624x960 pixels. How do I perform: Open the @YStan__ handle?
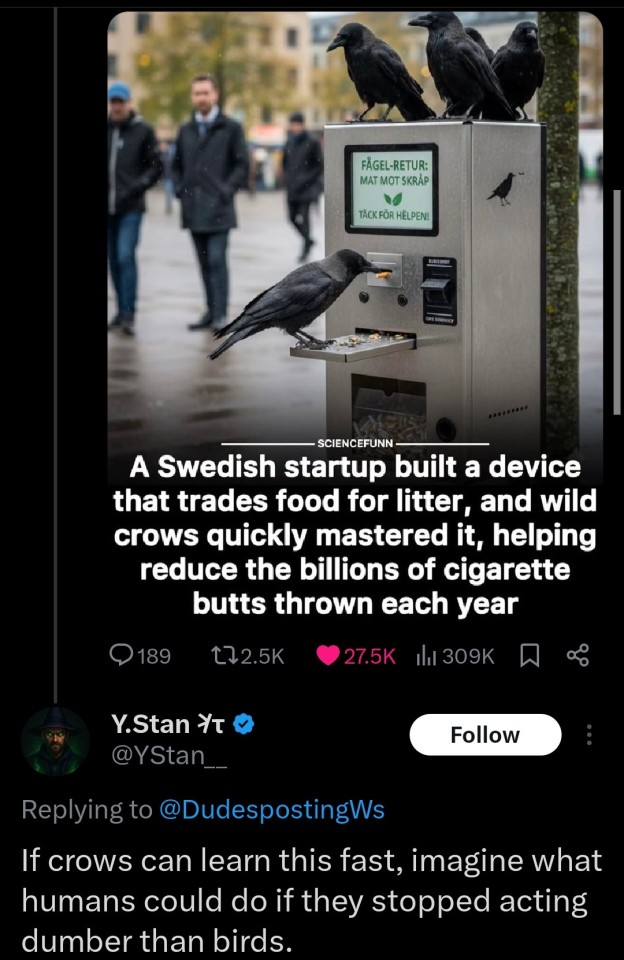click(169, 755)
